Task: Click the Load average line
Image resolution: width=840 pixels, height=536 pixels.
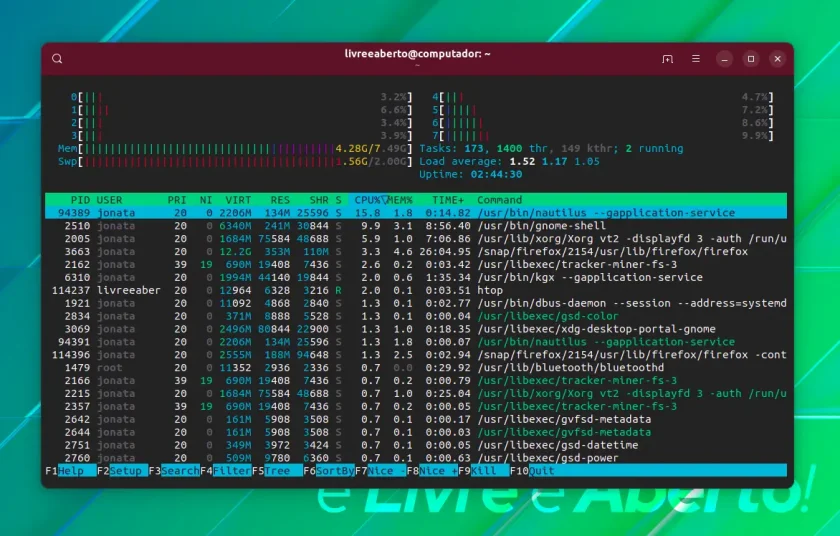Action: coord(509,161)
